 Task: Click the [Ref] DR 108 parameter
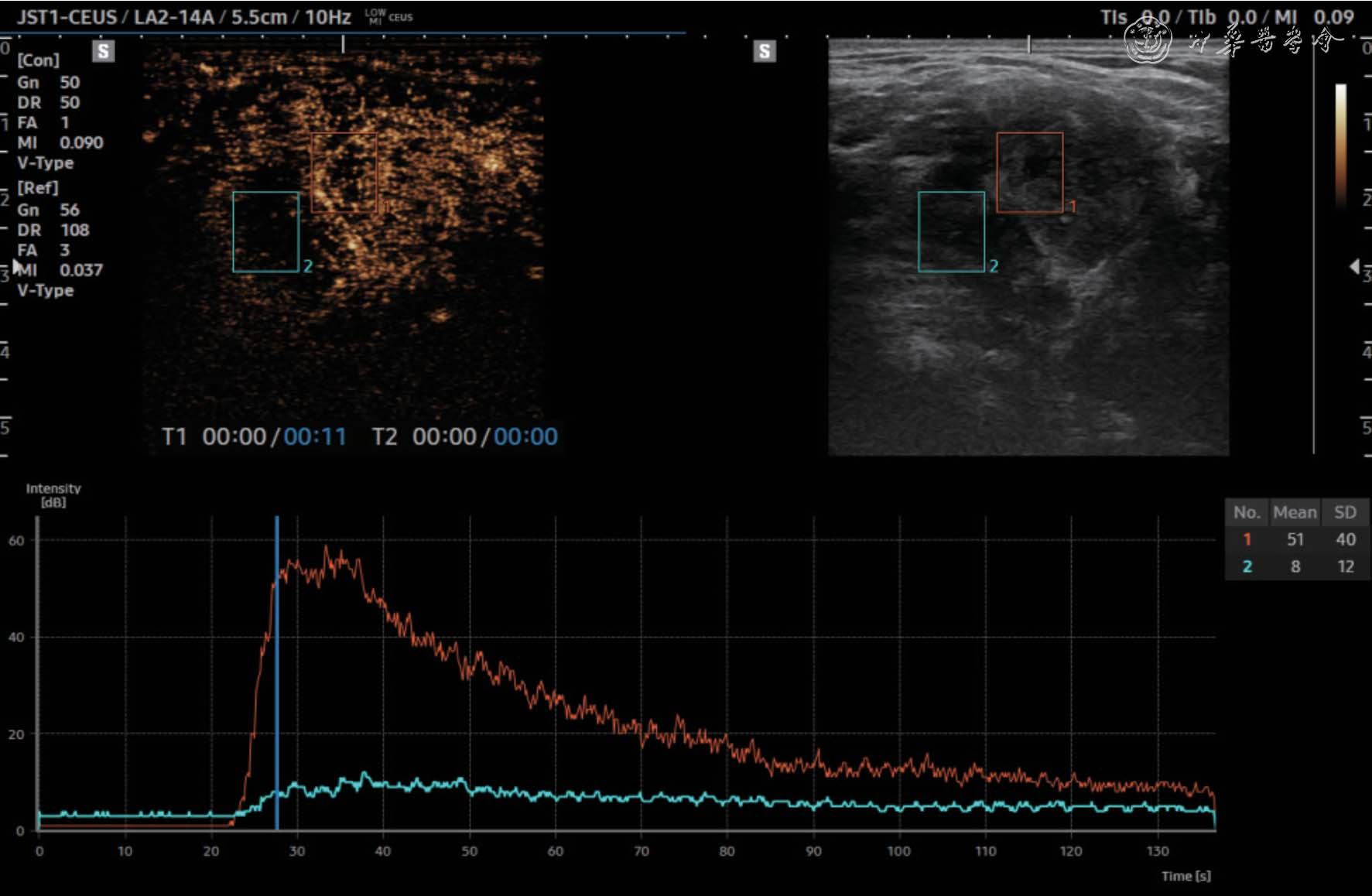[53, 230]
